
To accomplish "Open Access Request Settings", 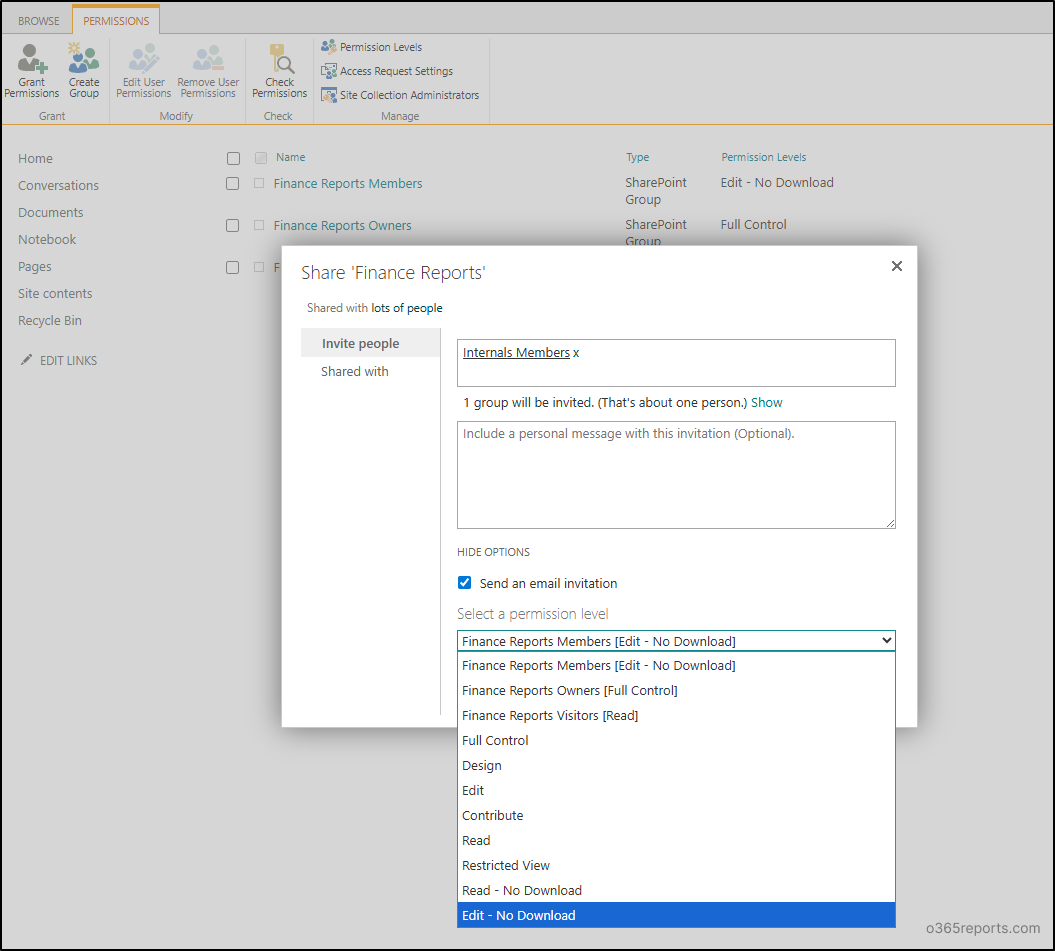I will 330,70.
